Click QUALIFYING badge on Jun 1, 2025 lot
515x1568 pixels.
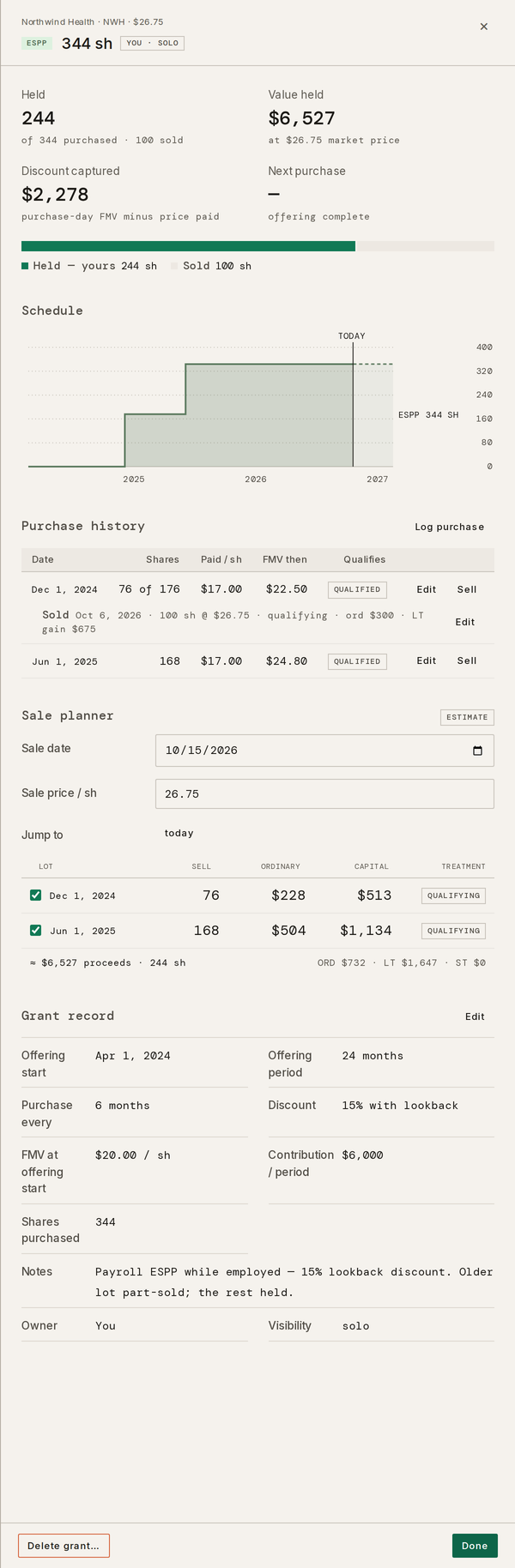coord(453,931)
